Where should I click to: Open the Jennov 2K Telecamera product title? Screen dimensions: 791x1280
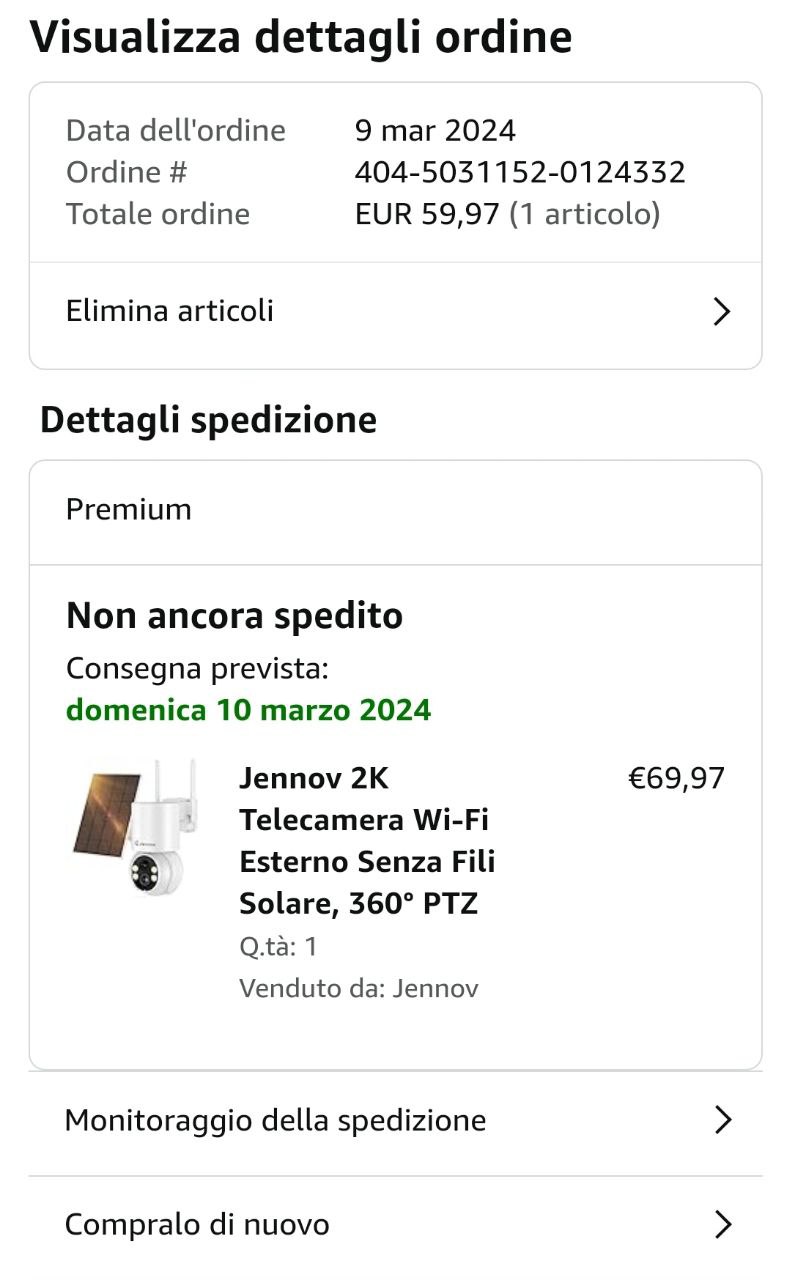pyautogui.click(x=367, y=840)
